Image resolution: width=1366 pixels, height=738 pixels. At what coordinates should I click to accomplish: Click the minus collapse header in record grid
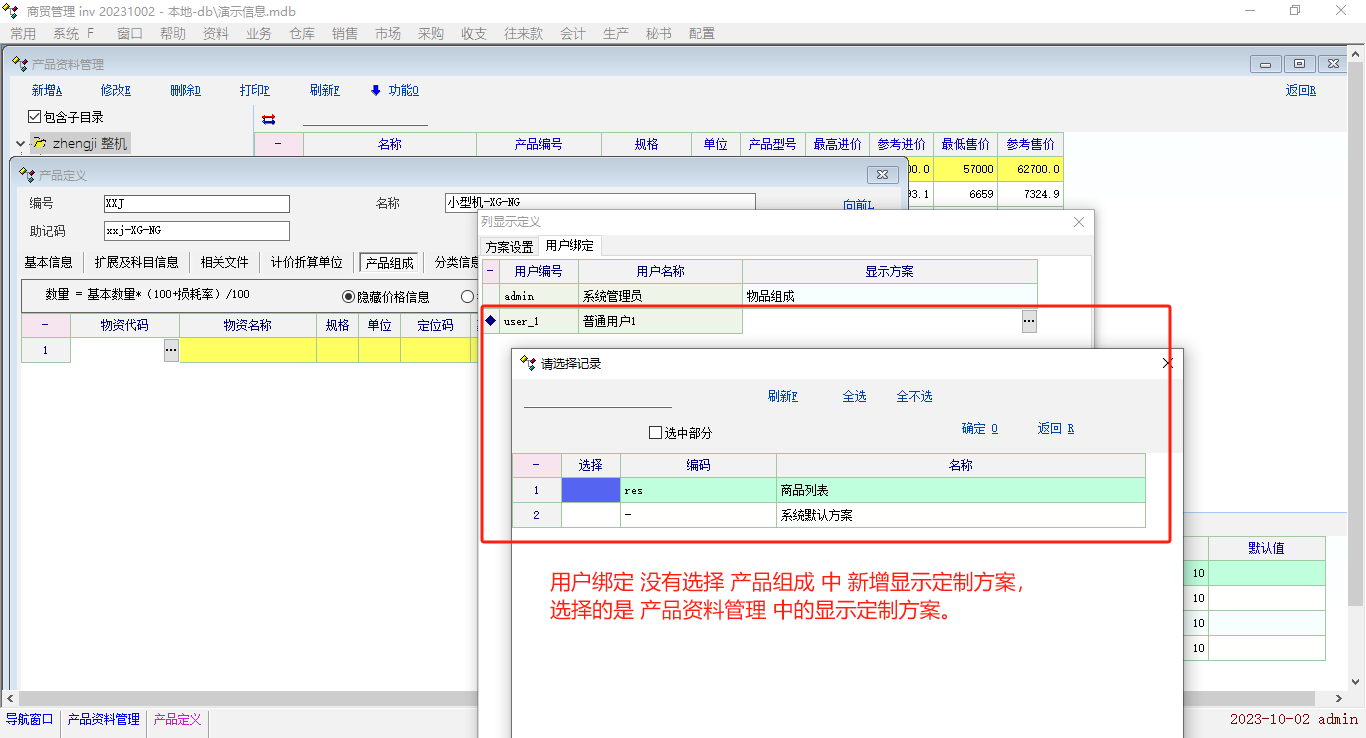536,465
